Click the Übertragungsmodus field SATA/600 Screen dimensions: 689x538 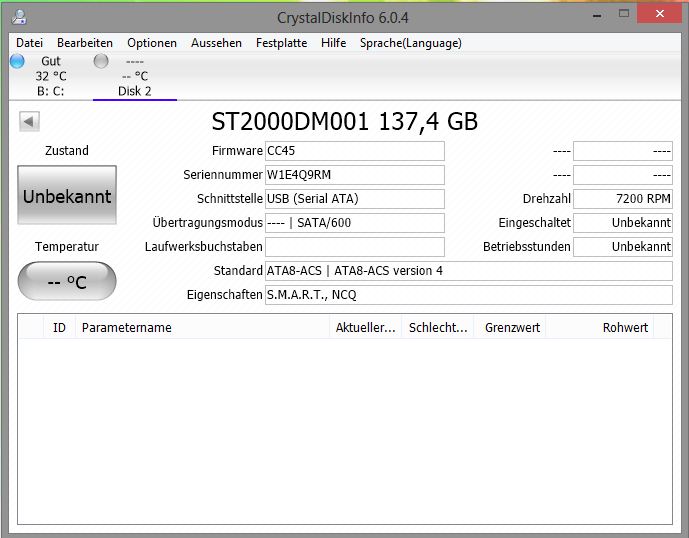(355, 223)
